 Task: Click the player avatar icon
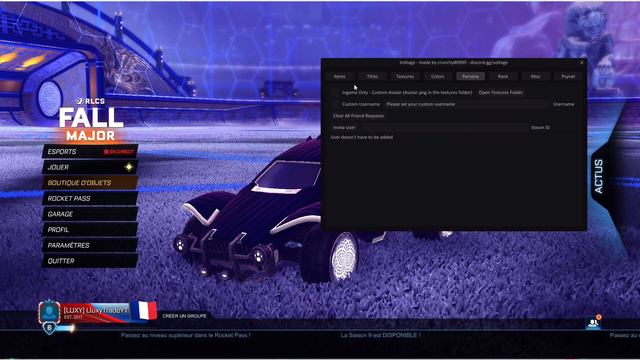49,312
